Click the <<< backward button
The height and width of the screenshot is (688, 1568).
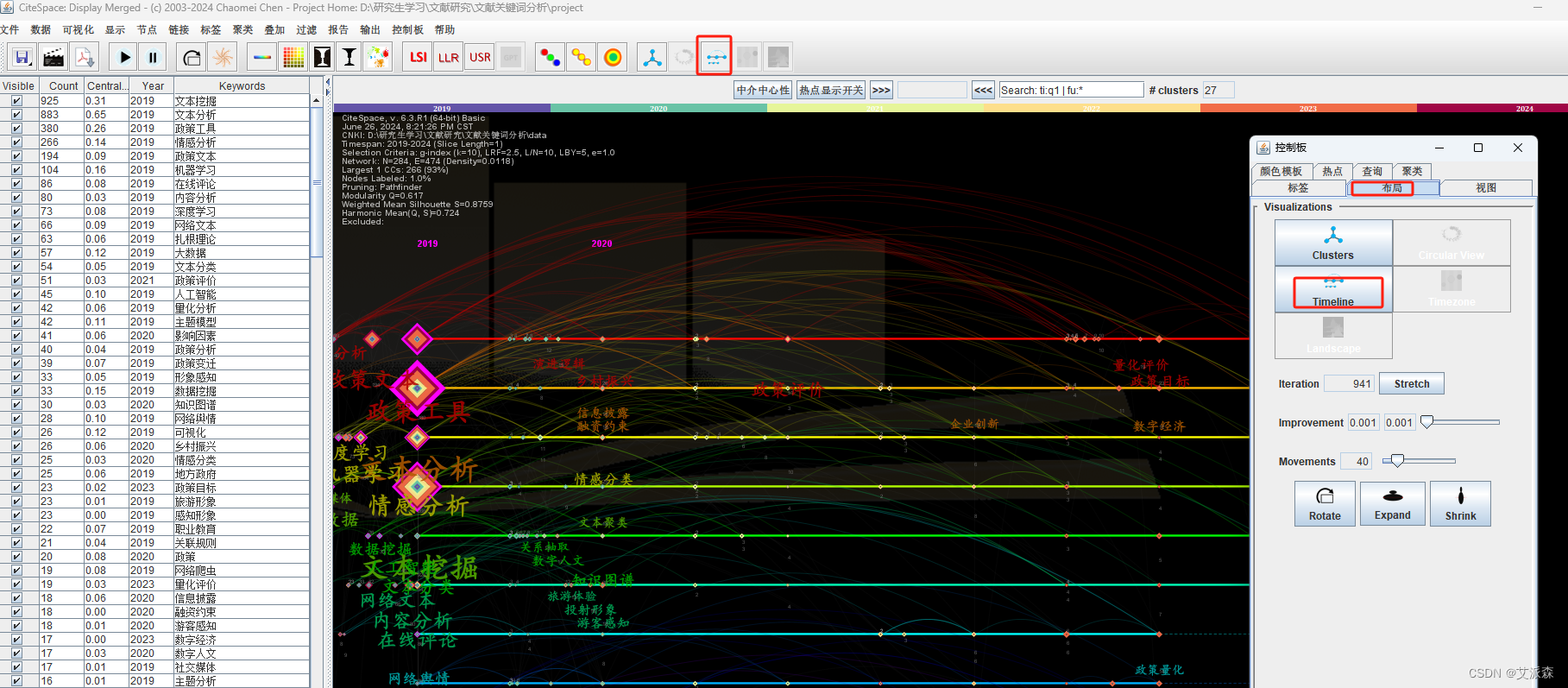click(983, 90)
